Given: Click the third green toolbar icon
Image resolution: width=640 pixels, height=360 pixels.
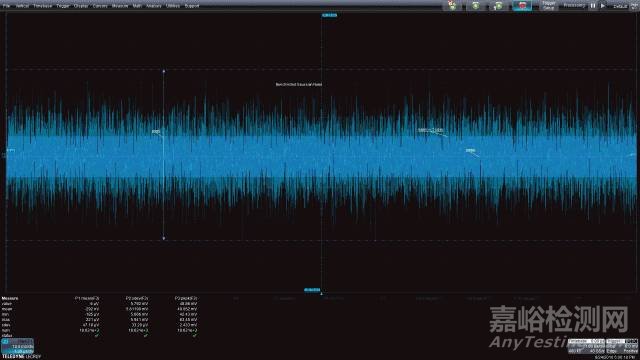Looking at the screenshot, I should (x=498, y=6).
